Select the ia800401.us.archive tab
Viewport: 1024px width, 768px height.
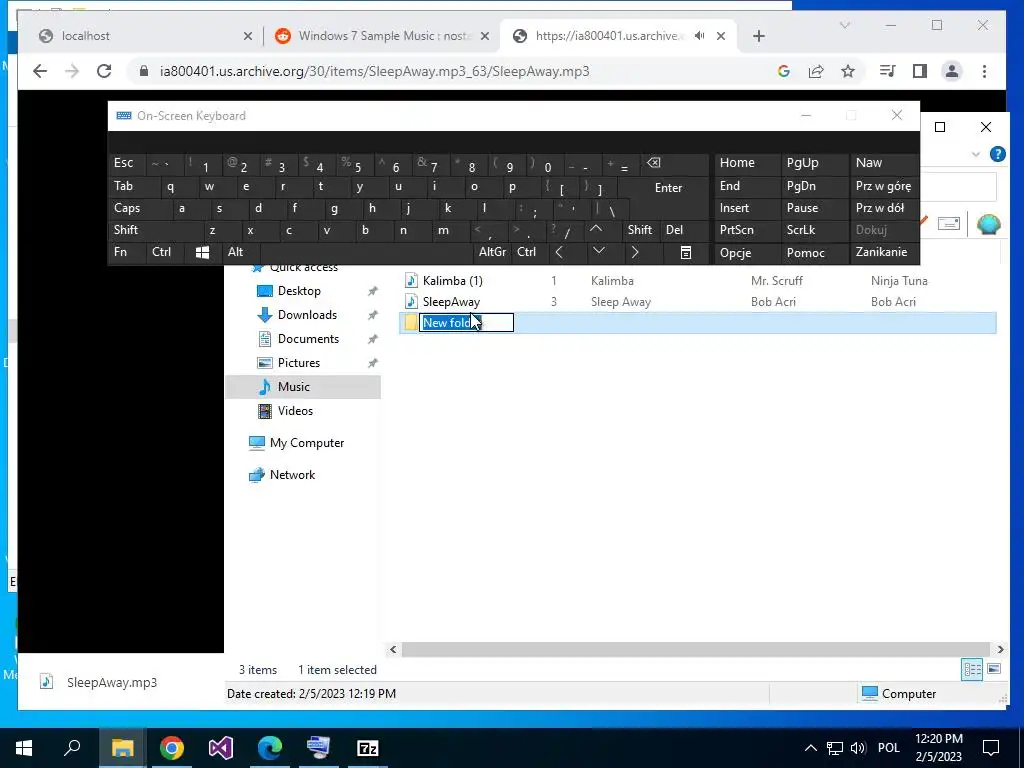tap(607, 36)
